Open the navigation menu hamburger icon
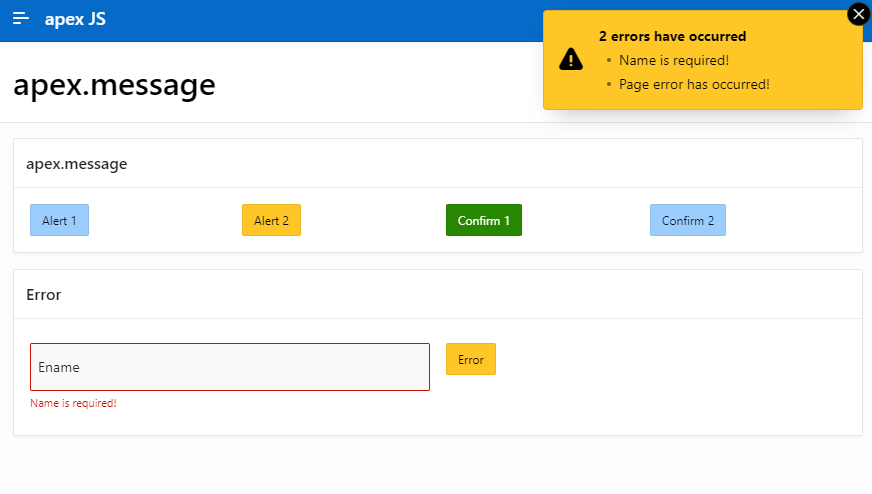The width and height of the screenshot is (872, 494). click(21, 19)
